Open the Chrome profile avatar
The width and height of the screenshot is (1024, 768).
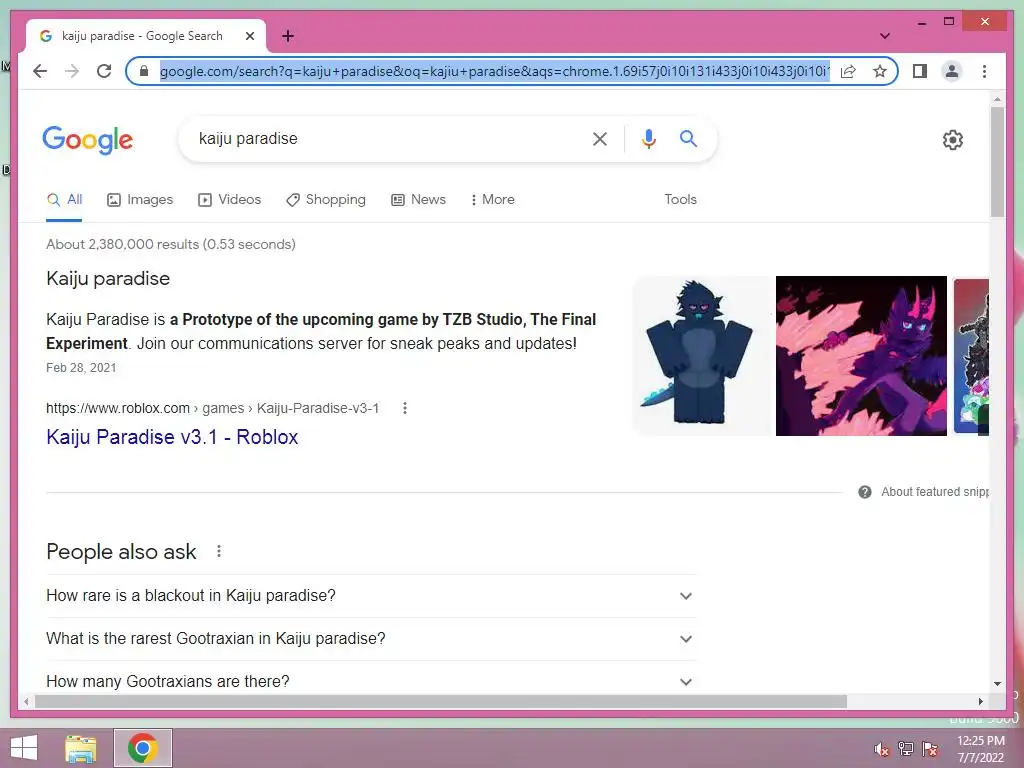pos(952,71)
